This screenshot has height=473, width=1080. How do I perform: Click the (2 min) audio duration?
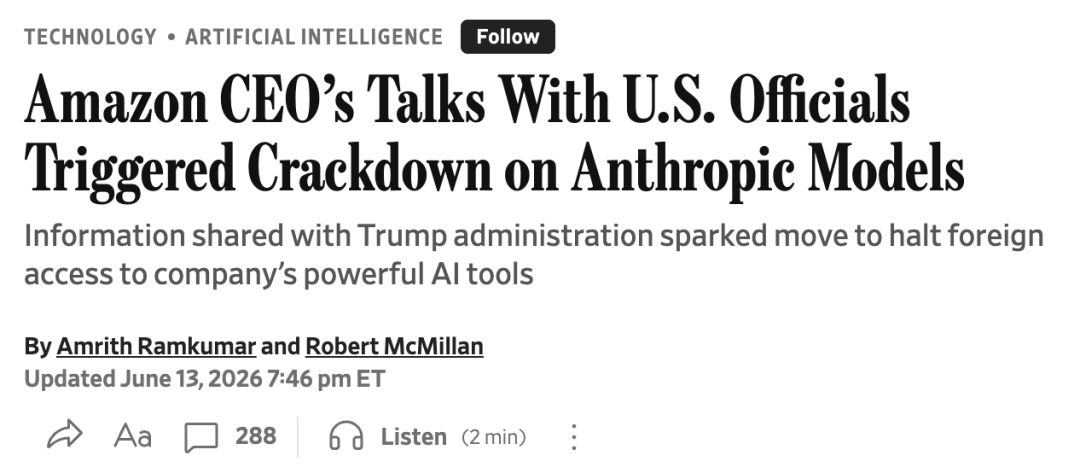pyautogui.click(x=494, y=437)
